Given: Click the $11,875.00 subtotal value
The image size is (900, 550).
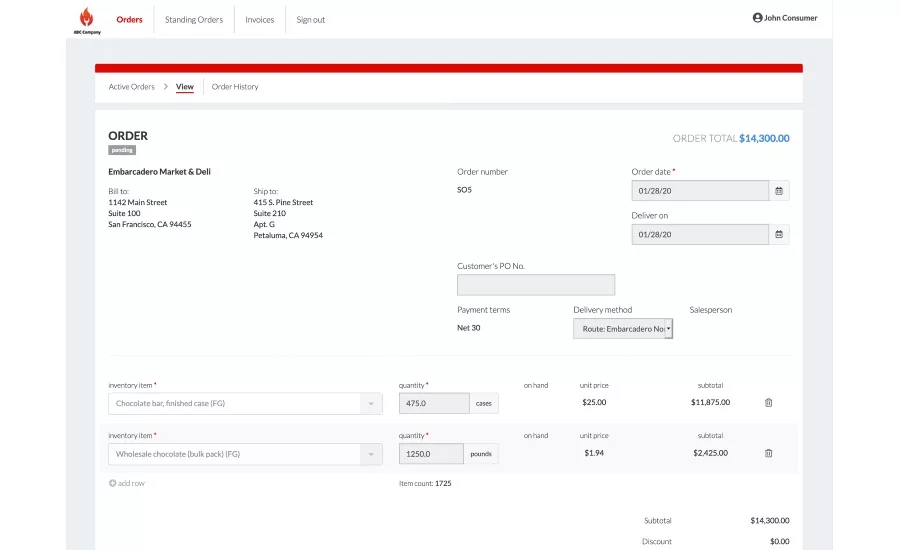Looking at the screenshot, I should tap(711, 402).
